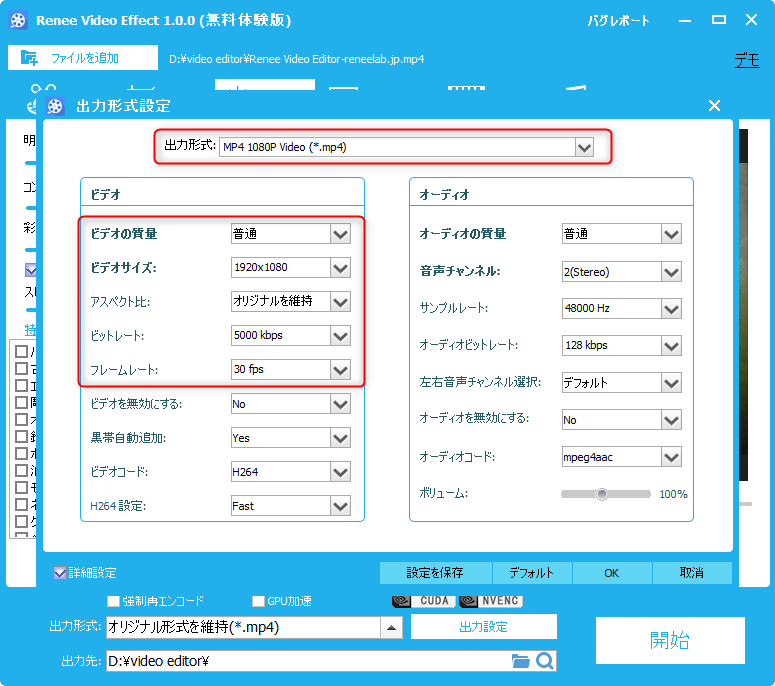This screenshot has width=775, height=686.
Task: Click the 取消 cancel button
Action: click(692, 573)
